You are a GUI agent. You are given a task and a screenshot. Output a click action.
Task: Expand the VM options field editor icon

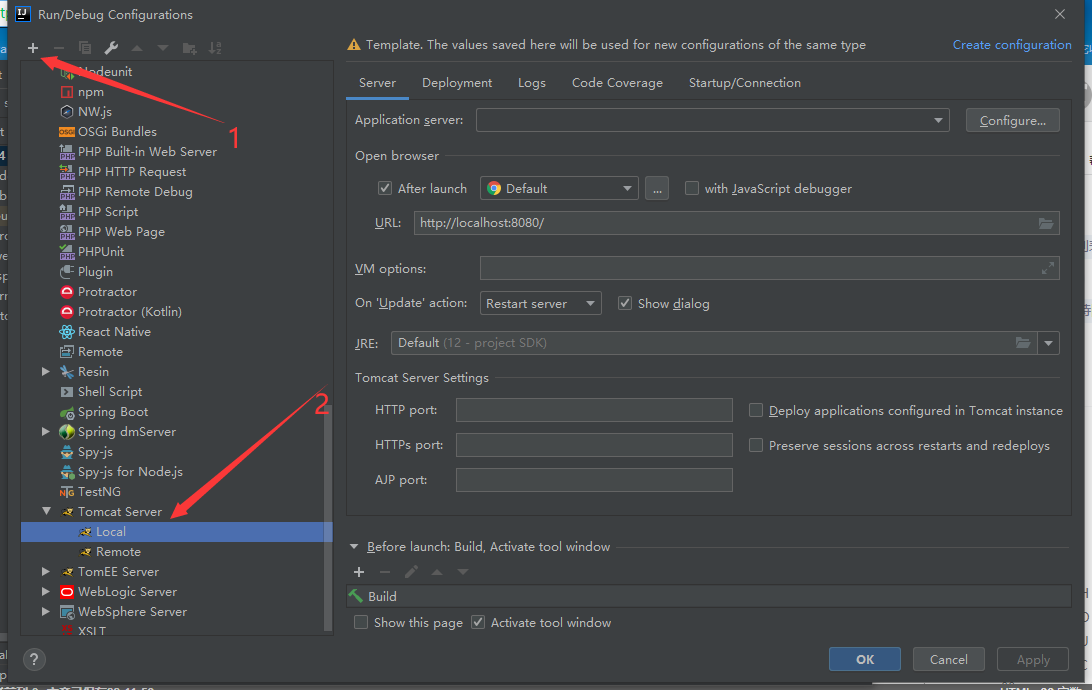tap(1047, 268)
